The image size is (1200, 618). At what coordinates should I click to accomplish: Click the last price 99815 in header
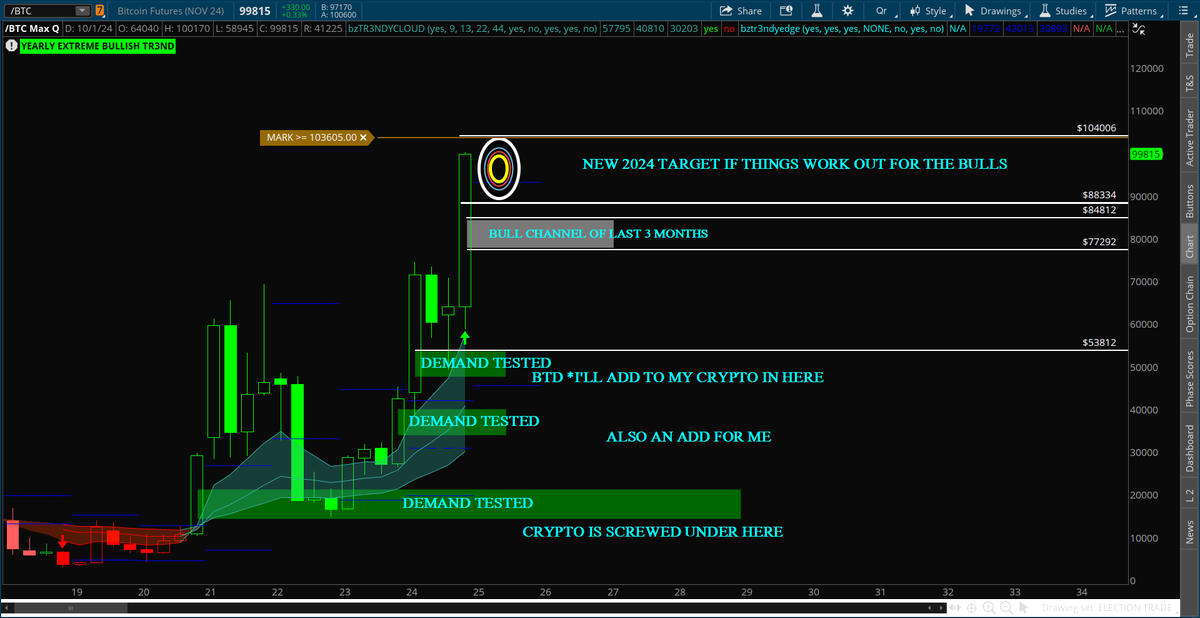(x=255, y=11)
